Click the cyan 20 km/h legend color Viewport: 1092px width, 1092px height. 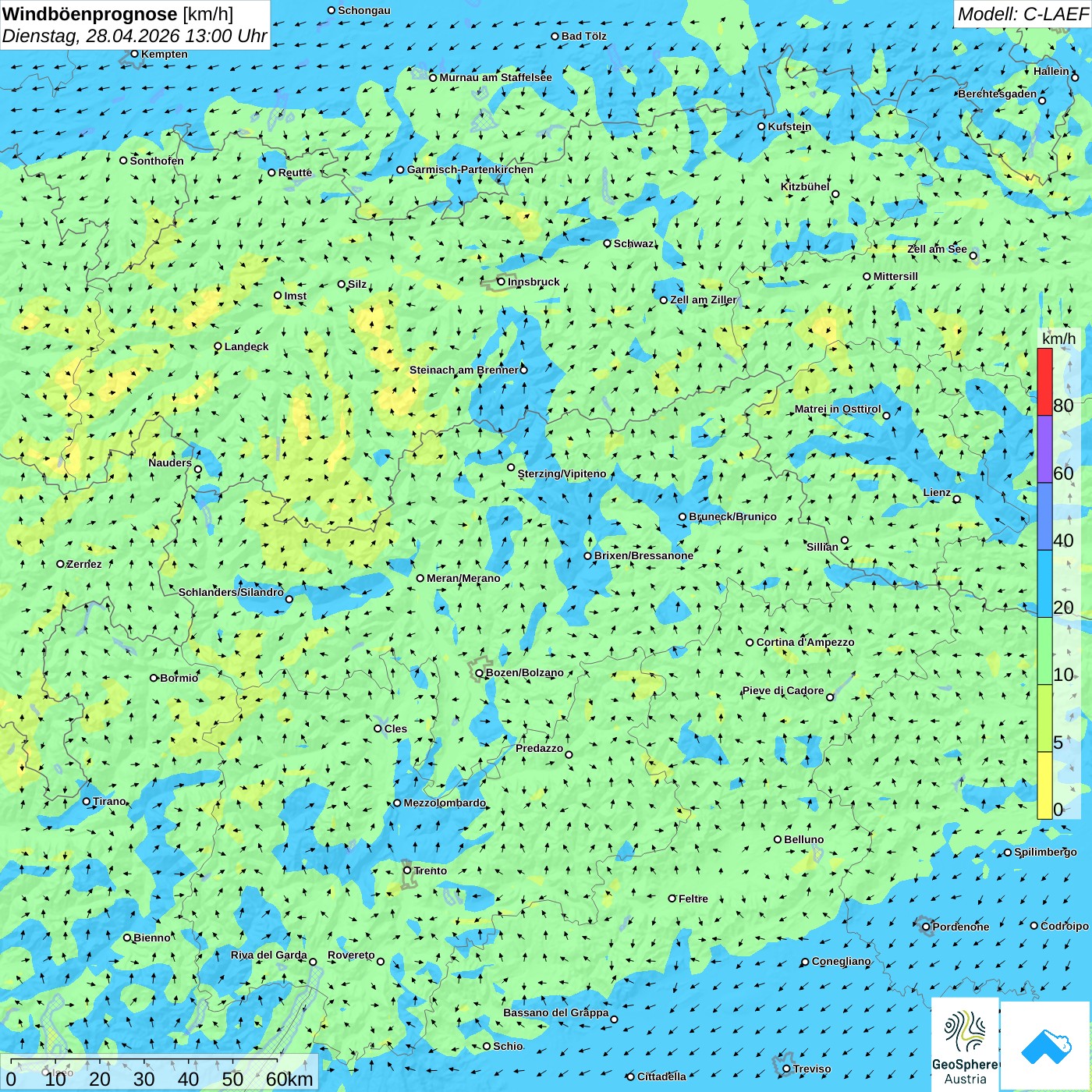pyautogui.click(x=1044, y=584)
